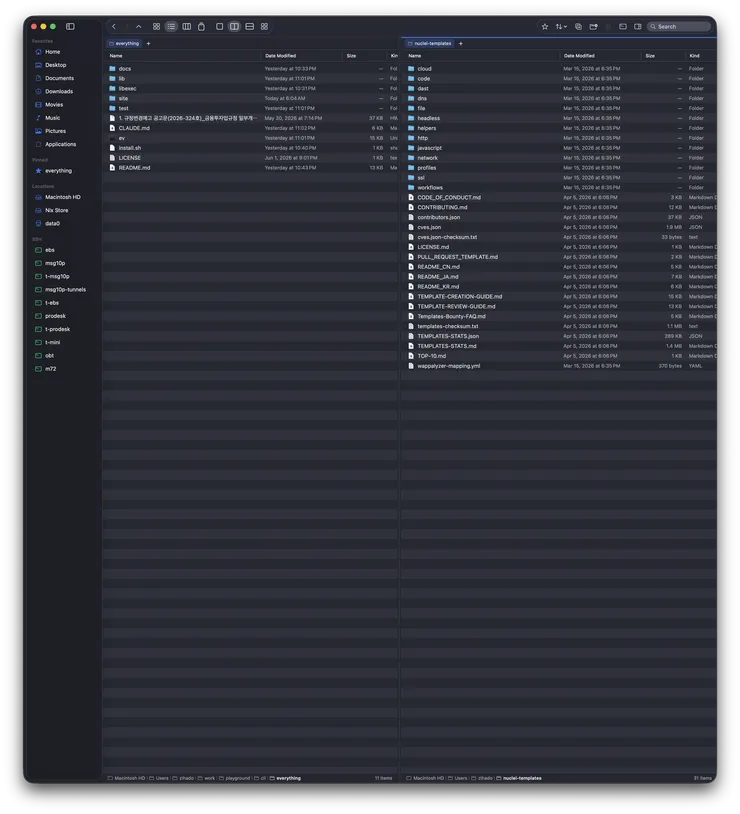The image size is (740, 814).
Task: Select Nix Store location
Action: click(56, 211)
